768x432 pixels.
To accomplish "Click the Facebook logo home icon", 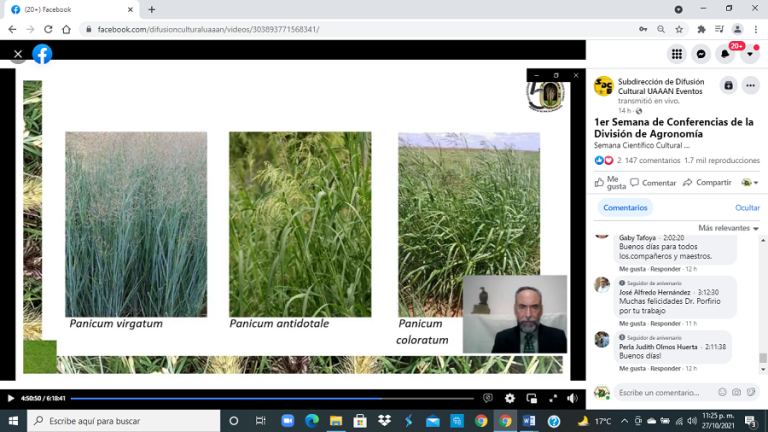I will [42, 54].
